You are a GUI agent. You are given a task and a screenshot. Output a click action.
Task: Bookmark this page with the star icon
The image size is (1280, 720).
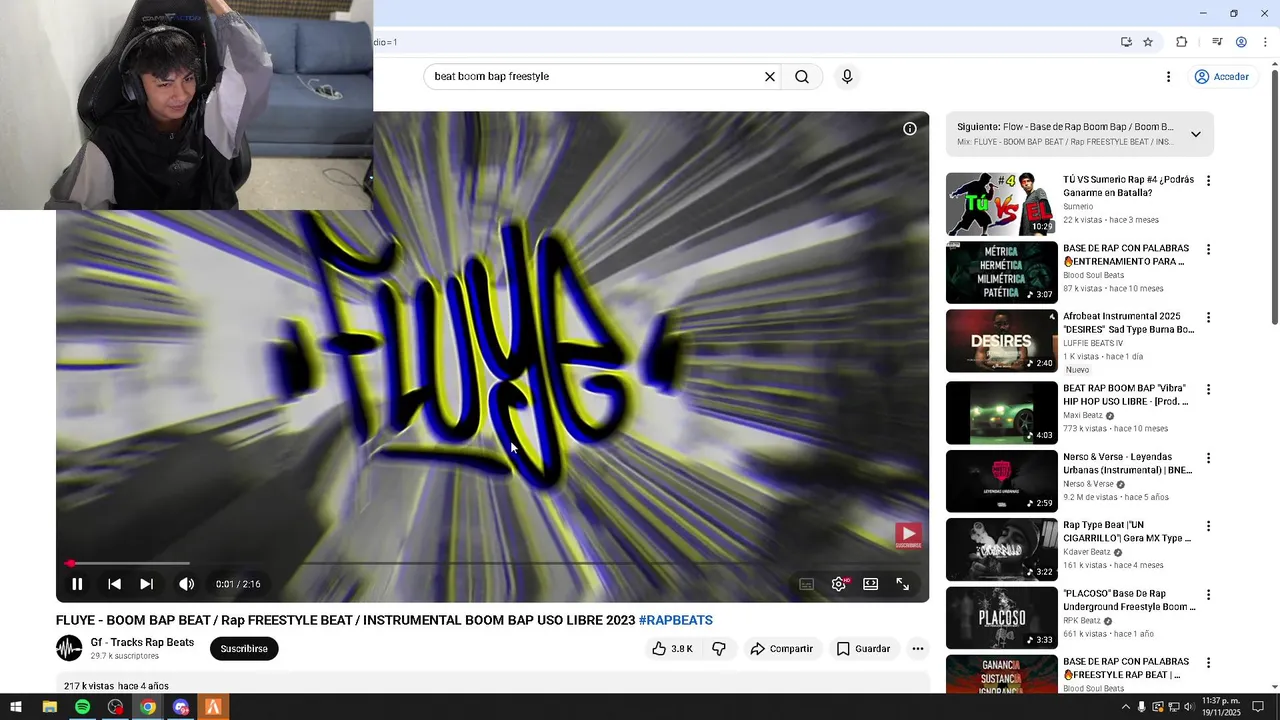coord(1148,42)
